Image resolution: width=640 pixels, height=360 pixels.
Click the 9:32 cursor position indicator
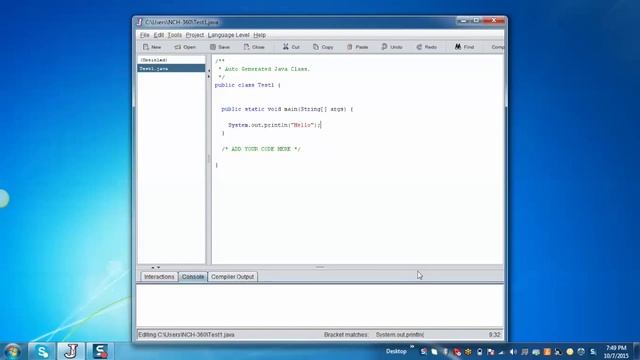[x=494, y=335]
